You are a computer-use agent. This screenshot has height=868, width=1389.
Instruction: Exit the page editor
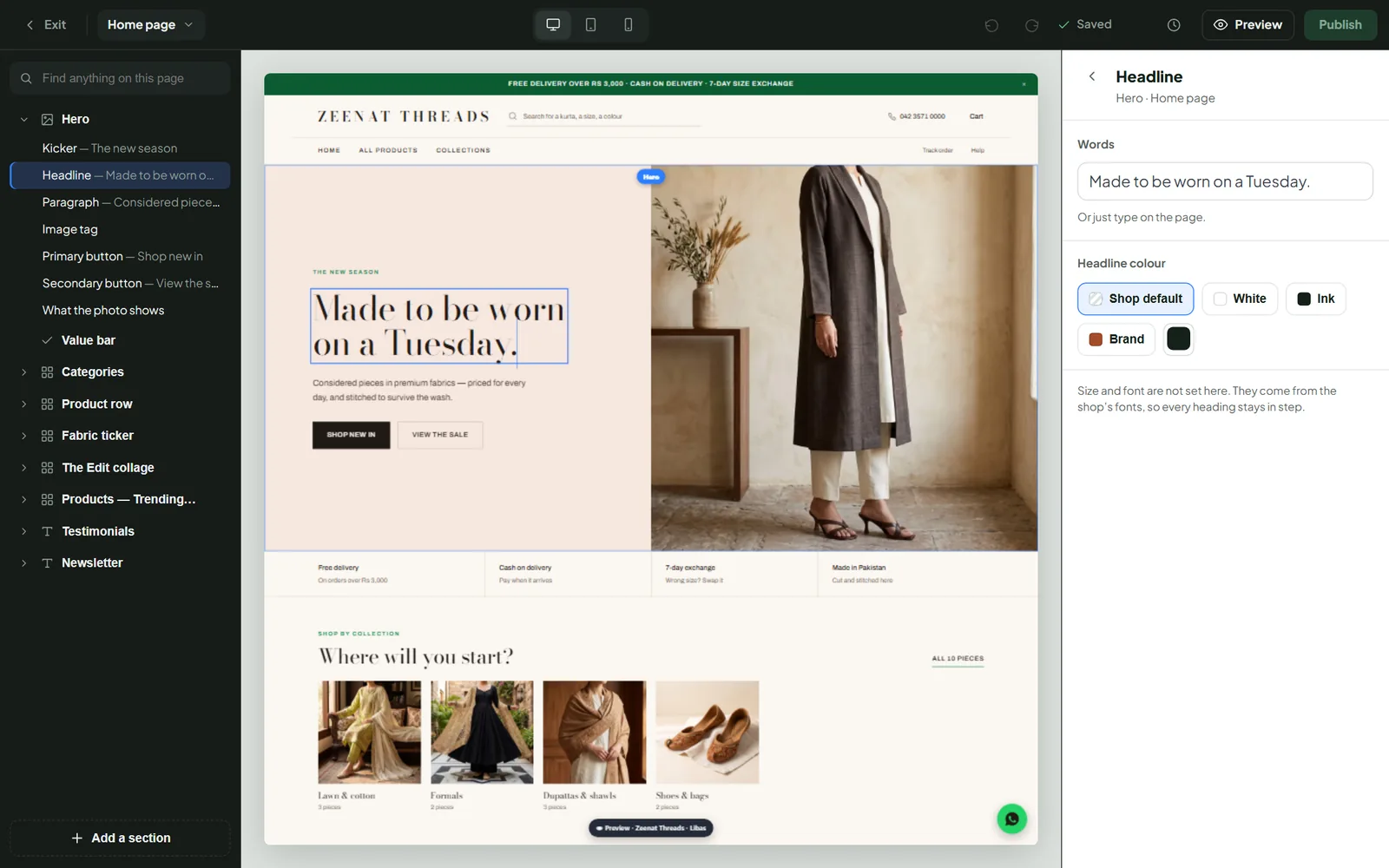click(46, 24)
